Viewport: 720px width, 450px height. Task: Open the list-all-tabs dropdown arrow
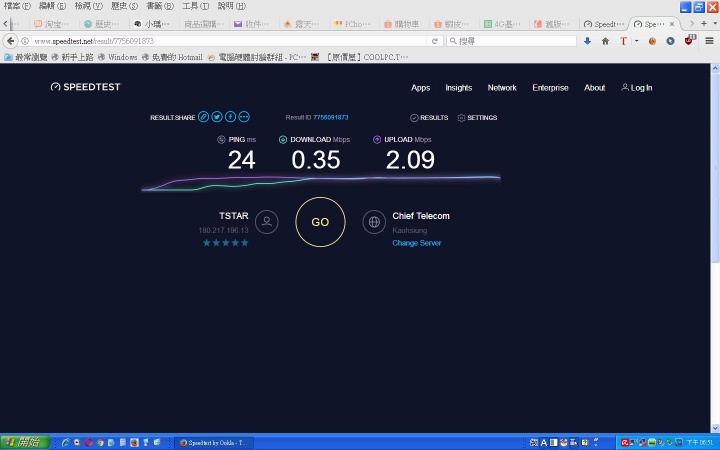715,23
